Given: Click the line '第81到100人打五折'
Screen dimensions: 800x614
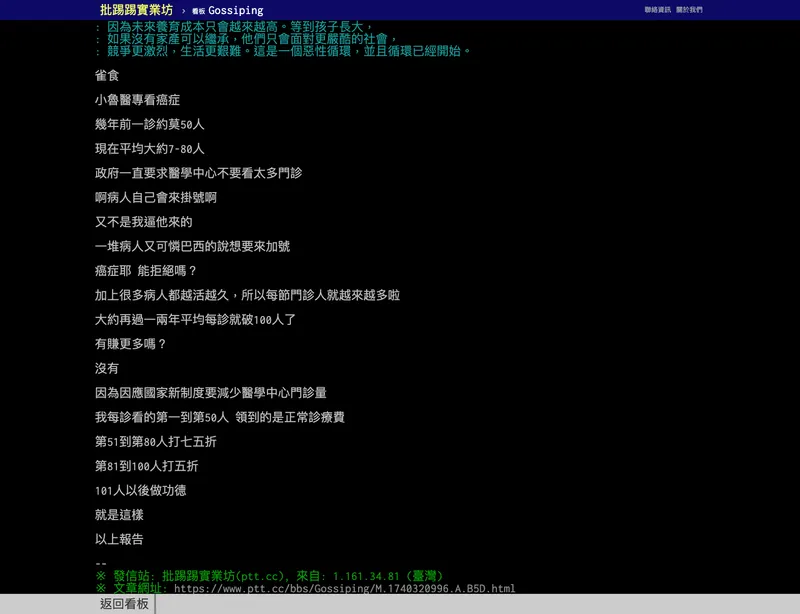Looking at the screenshot, I should click(x=146, y=466).
